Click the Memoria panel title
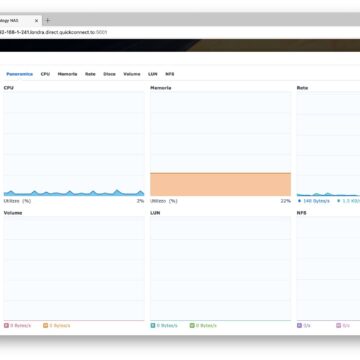360x360 pixels. [x=161, y=88]
